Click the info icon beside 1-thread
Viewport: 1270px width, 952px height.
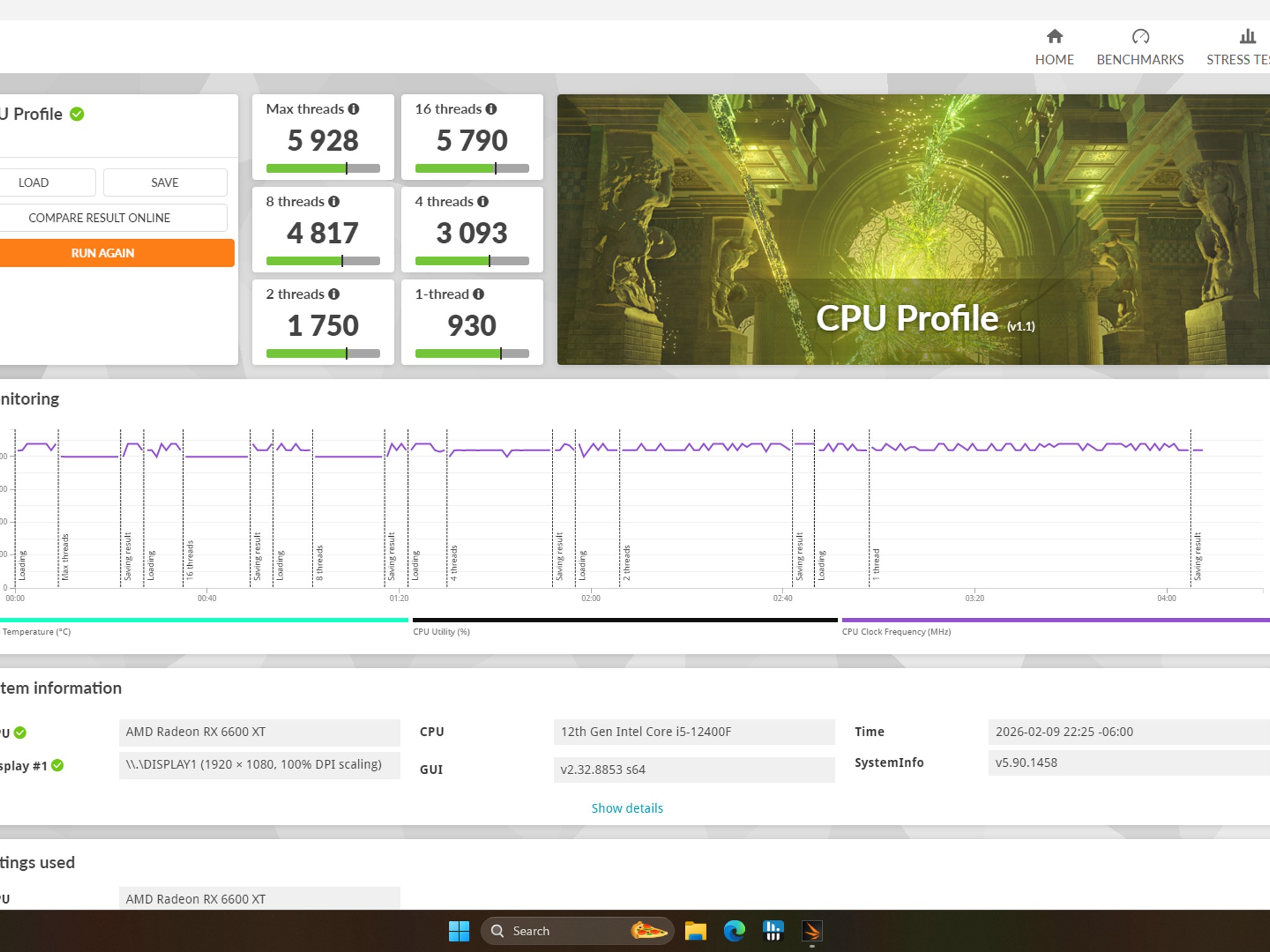click(479, 294)
